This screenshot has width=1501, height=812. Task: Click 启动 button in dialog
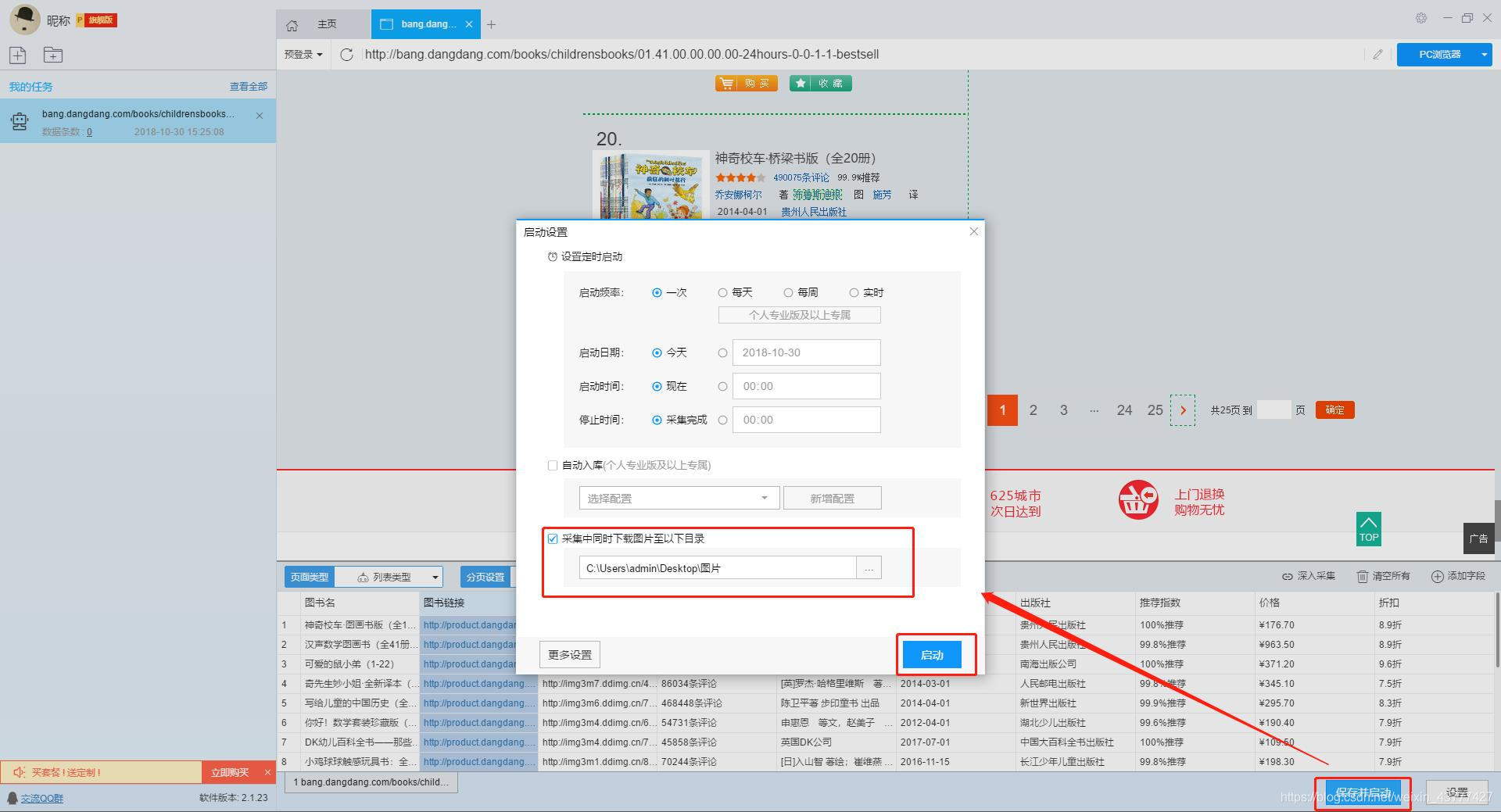[932, 655]
